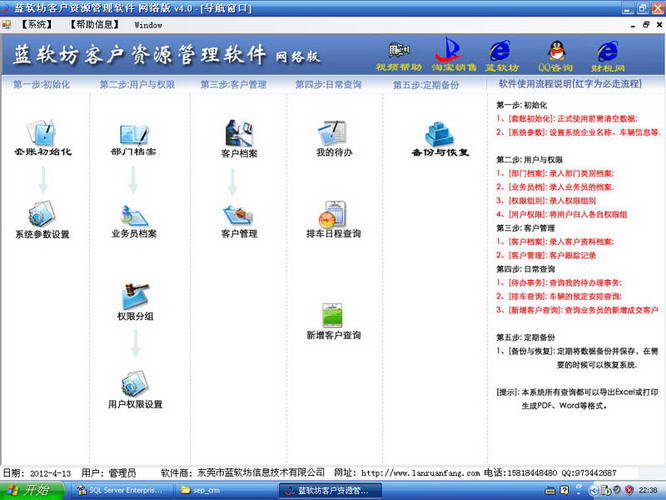Select 第二步:用户与权限 step heading
666x500 pixels.
click(137, 84)
